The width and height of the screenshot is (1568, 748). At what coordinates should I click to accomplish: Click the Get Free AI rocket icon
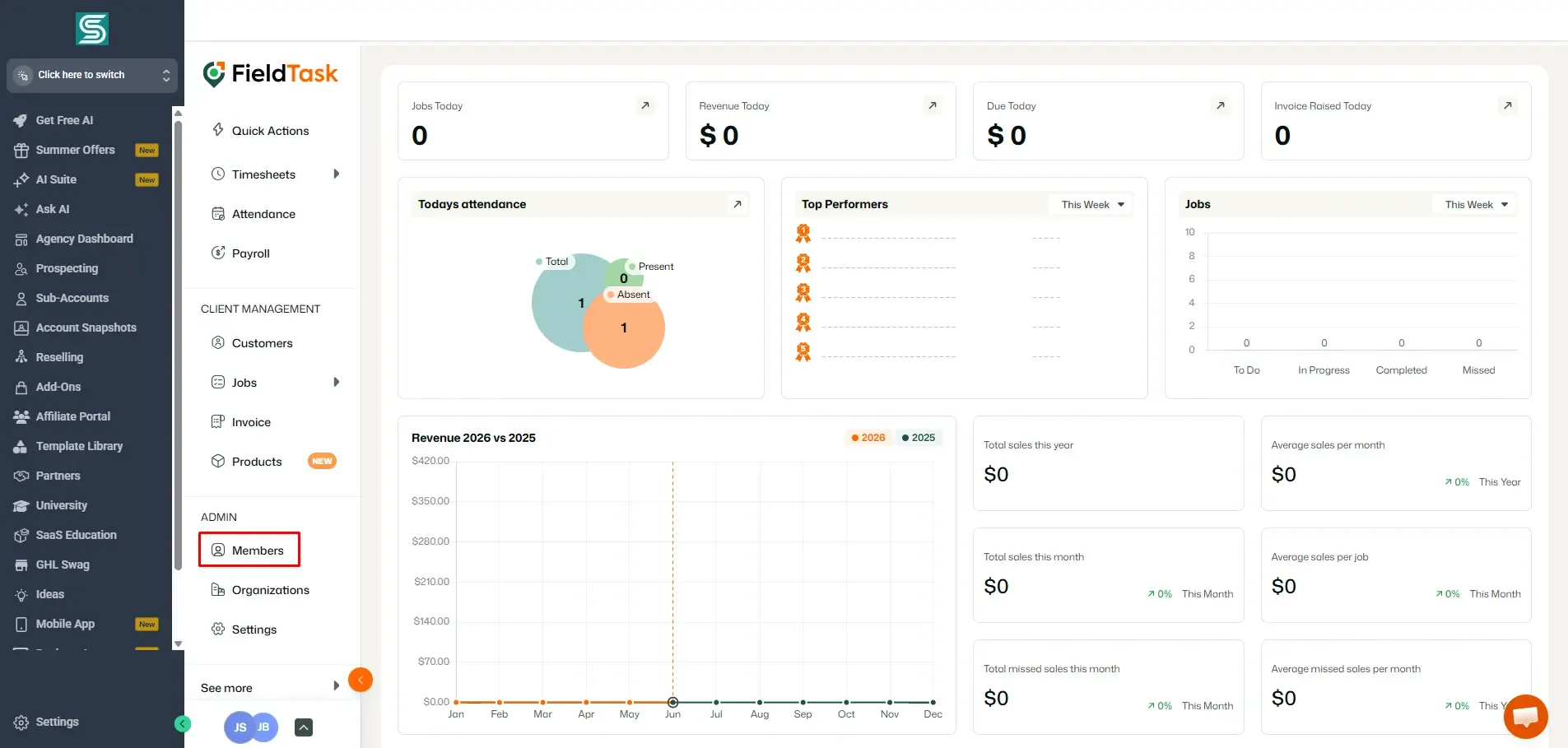[x=21, y=120]
